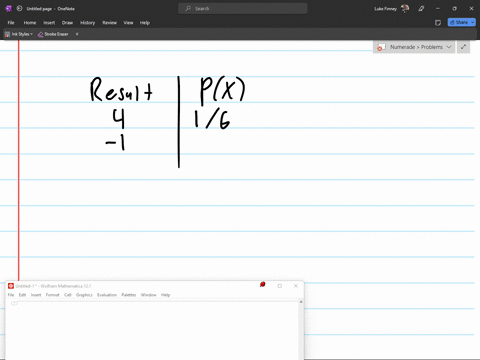The image size is (480, 360).
Task: Open the Home tab in OneNote
Action: [30, 23]
